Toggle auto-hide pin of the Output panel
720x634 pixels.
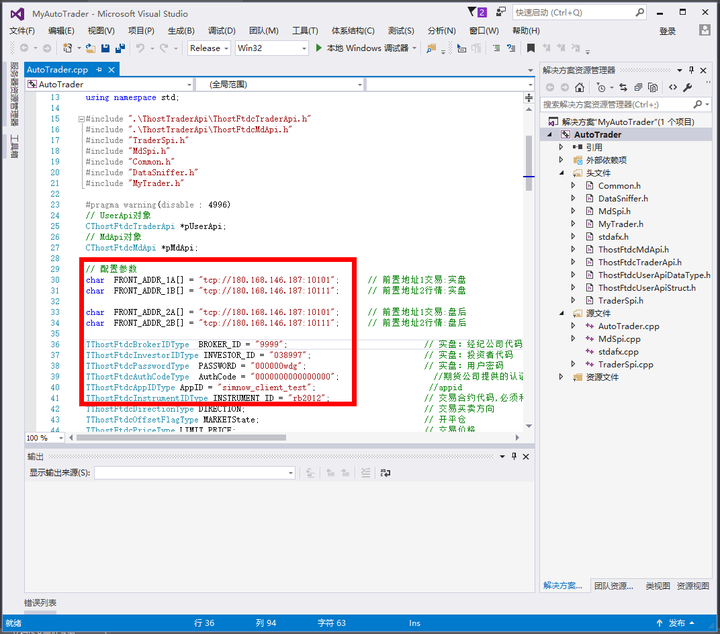tap(514, 456)
